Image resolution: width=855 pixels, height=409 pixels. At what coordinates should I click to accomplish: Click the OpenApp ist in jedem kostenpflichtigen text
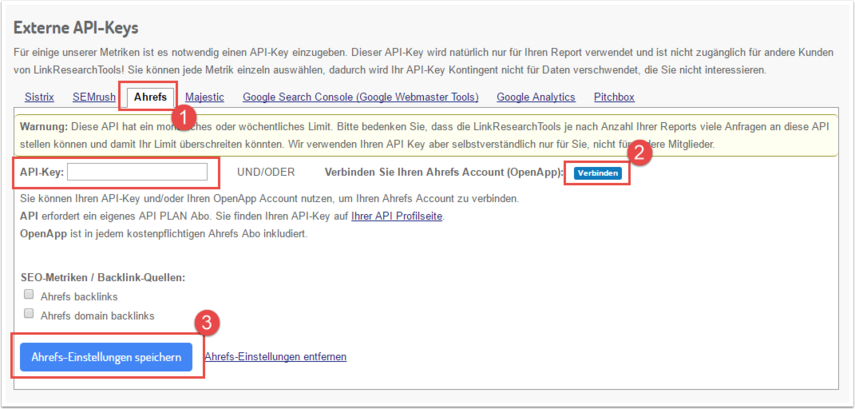(x=164, y=234)
